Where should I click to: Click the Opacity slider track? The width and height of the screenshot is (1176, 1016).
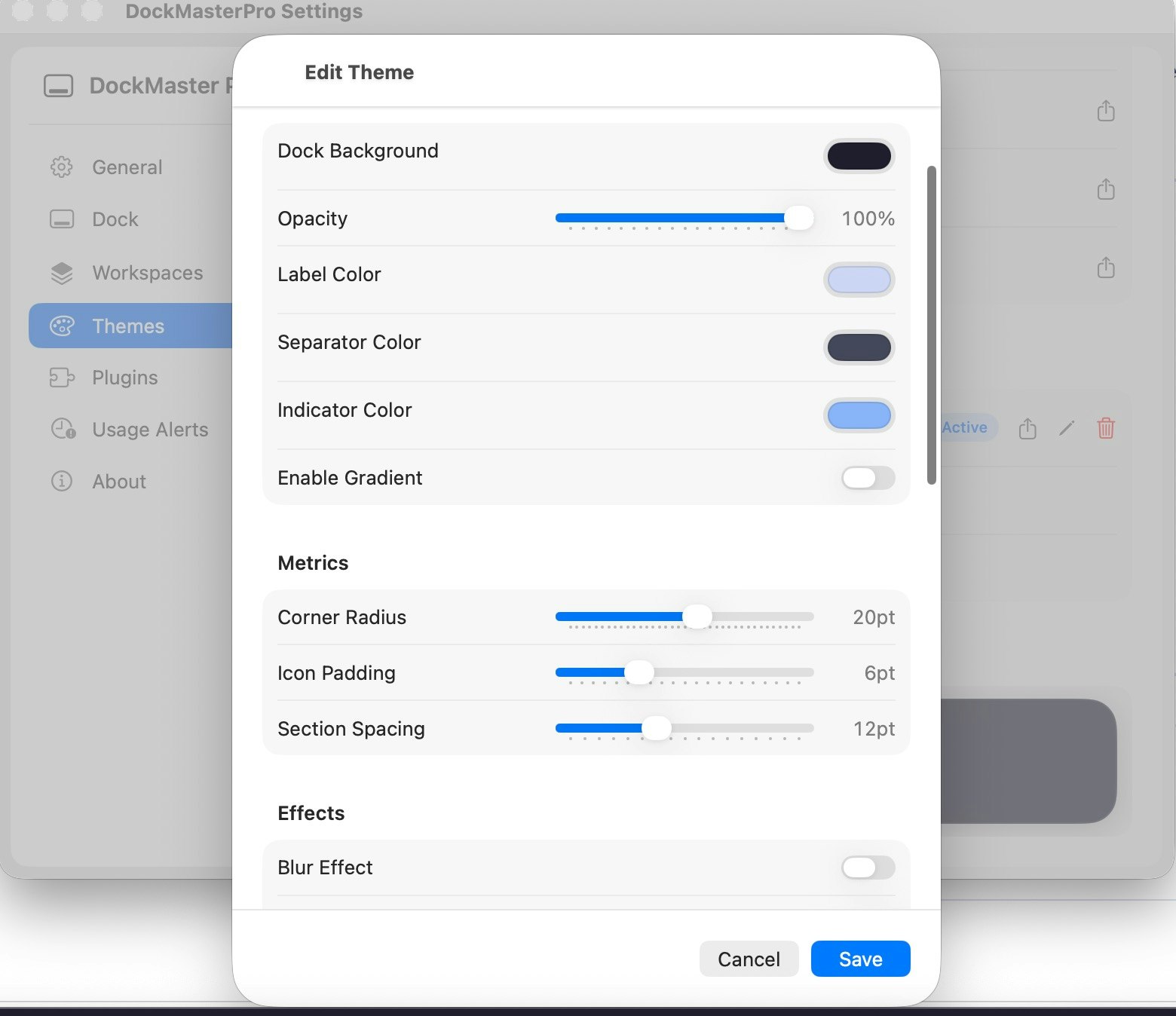[x=684, y=219]
